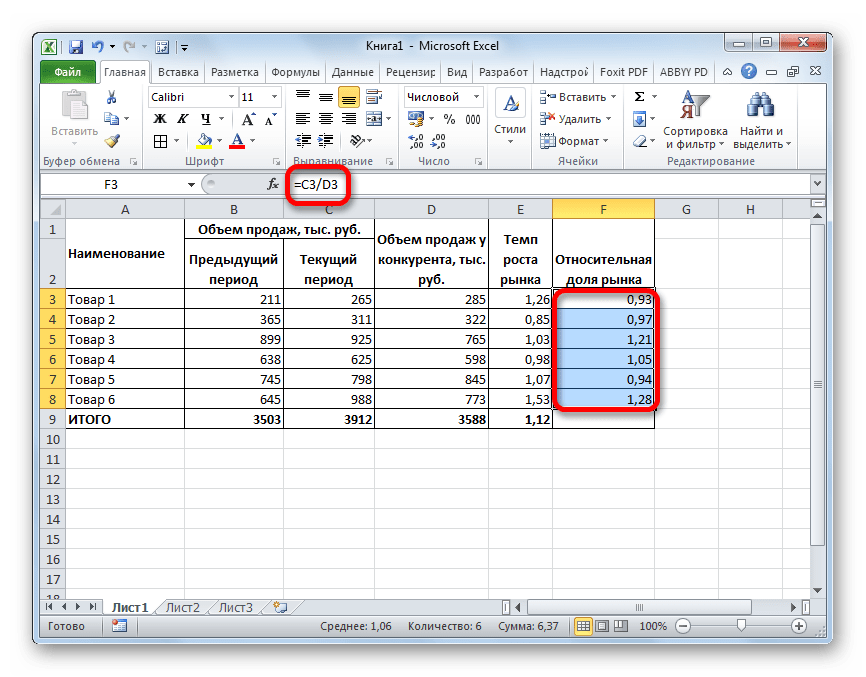Screen dimensions: 866x677
Task: Click the AutoSum sigma icon
Action: tap(640, 97)
